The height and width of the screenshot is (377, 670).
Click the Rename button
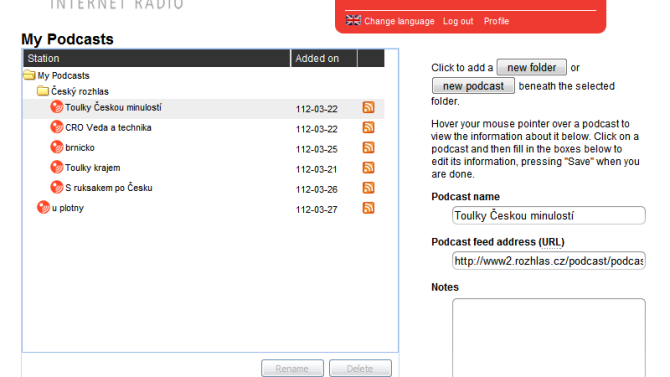click(292, 368)
